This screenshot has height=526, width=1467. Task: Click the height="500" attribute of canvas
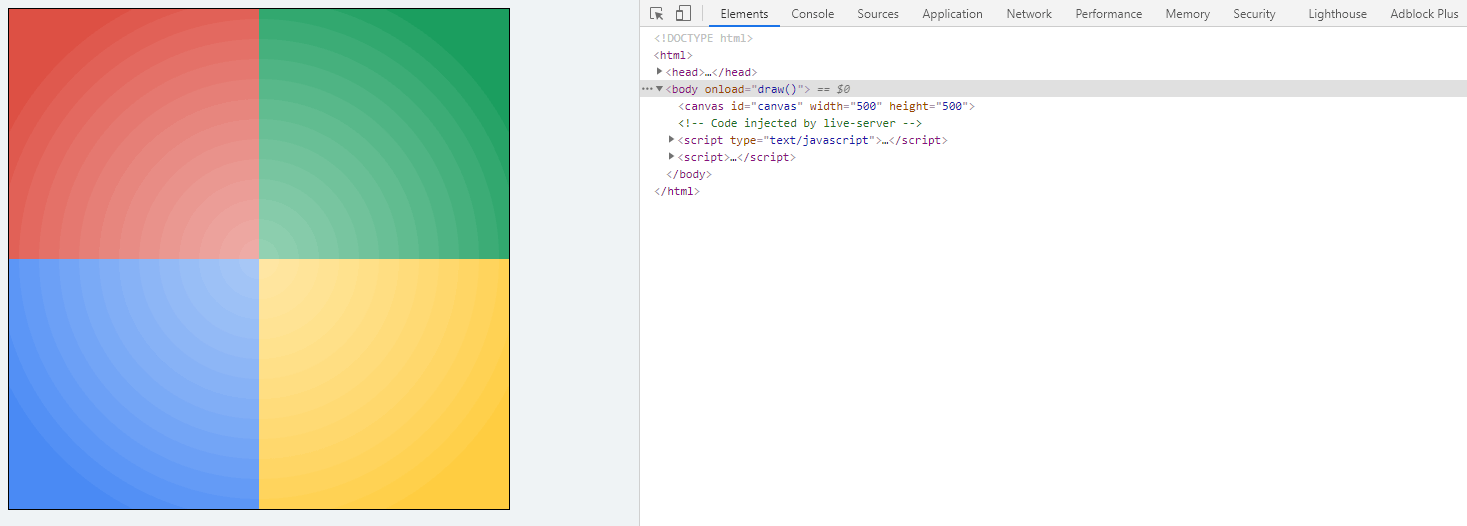pos(928,106)
